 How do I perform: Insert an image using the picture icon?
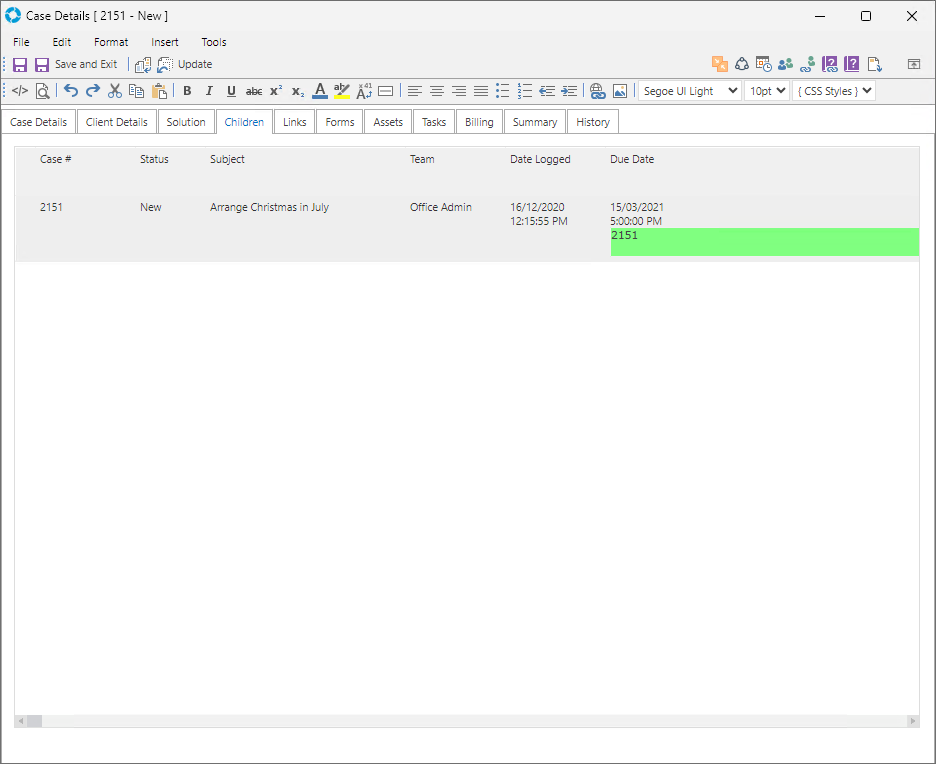pyautogui.click(x=620, y=91)
